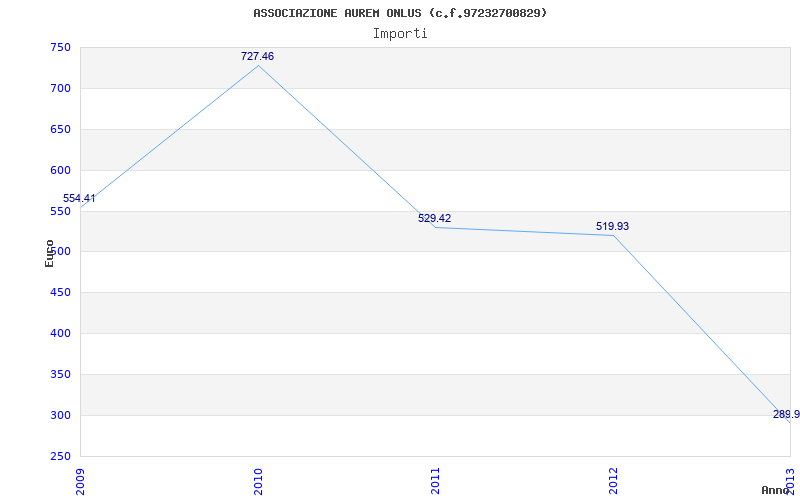Click the 250 y-axis value
The width and height of the screenshot is (800, 500).
coord(60,456)
